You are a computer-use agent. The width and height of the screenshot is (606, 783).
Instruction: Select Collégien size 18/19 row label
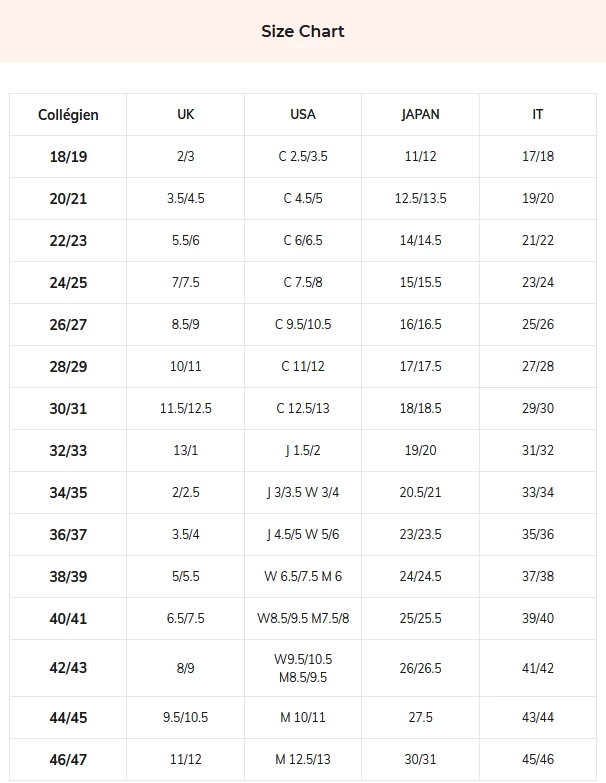pyautogui.click(x=68, y=157)
